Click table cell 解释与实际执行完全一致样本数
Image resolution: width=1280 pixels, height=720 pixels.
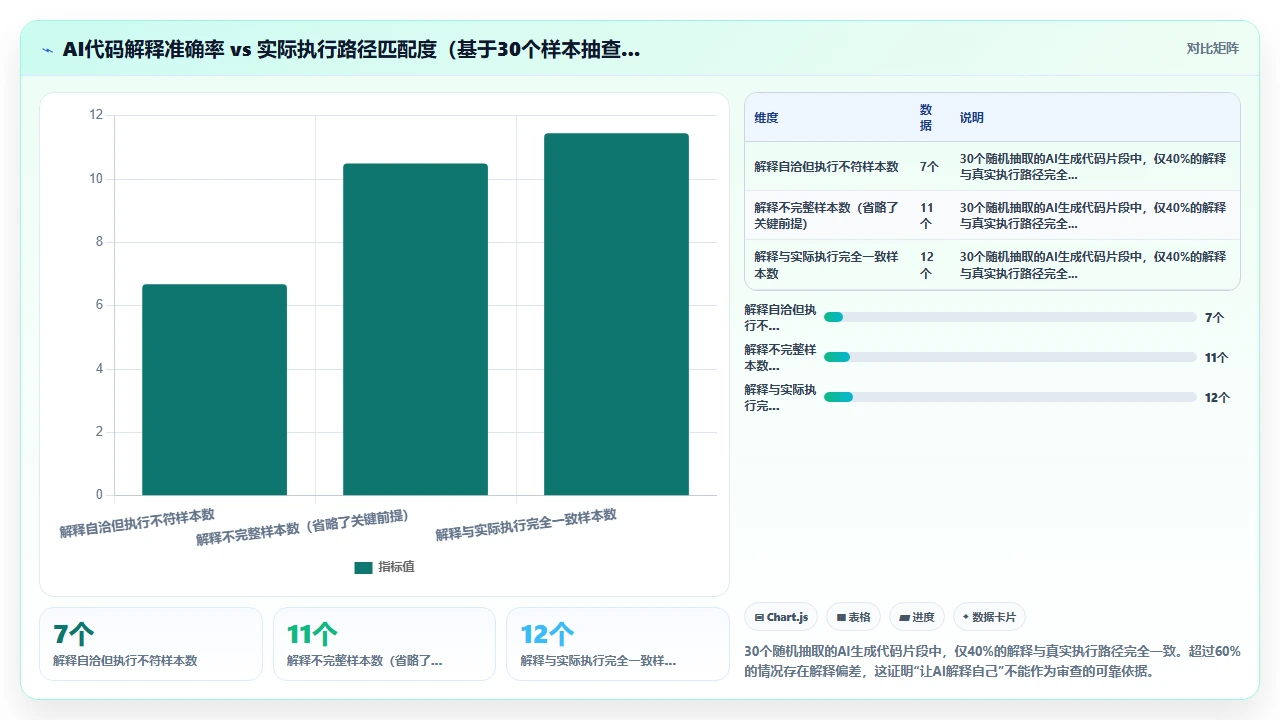click(x=826, y=265)
